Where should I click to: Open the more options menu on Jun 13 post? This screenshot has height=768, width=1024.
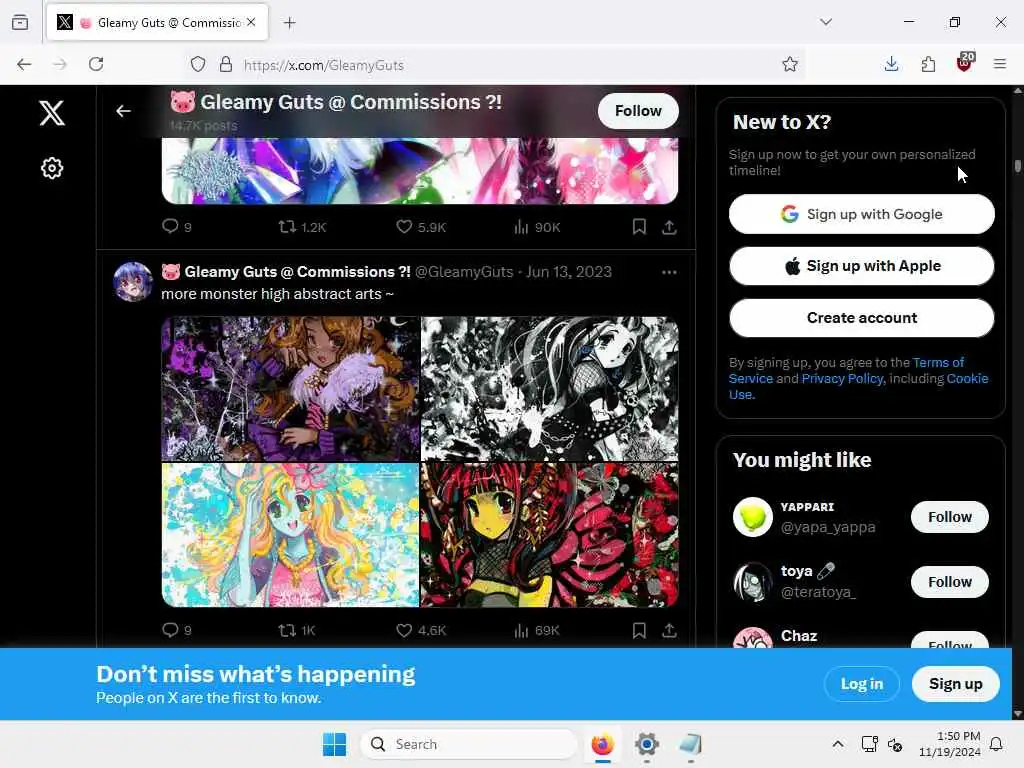click(669, 272)
